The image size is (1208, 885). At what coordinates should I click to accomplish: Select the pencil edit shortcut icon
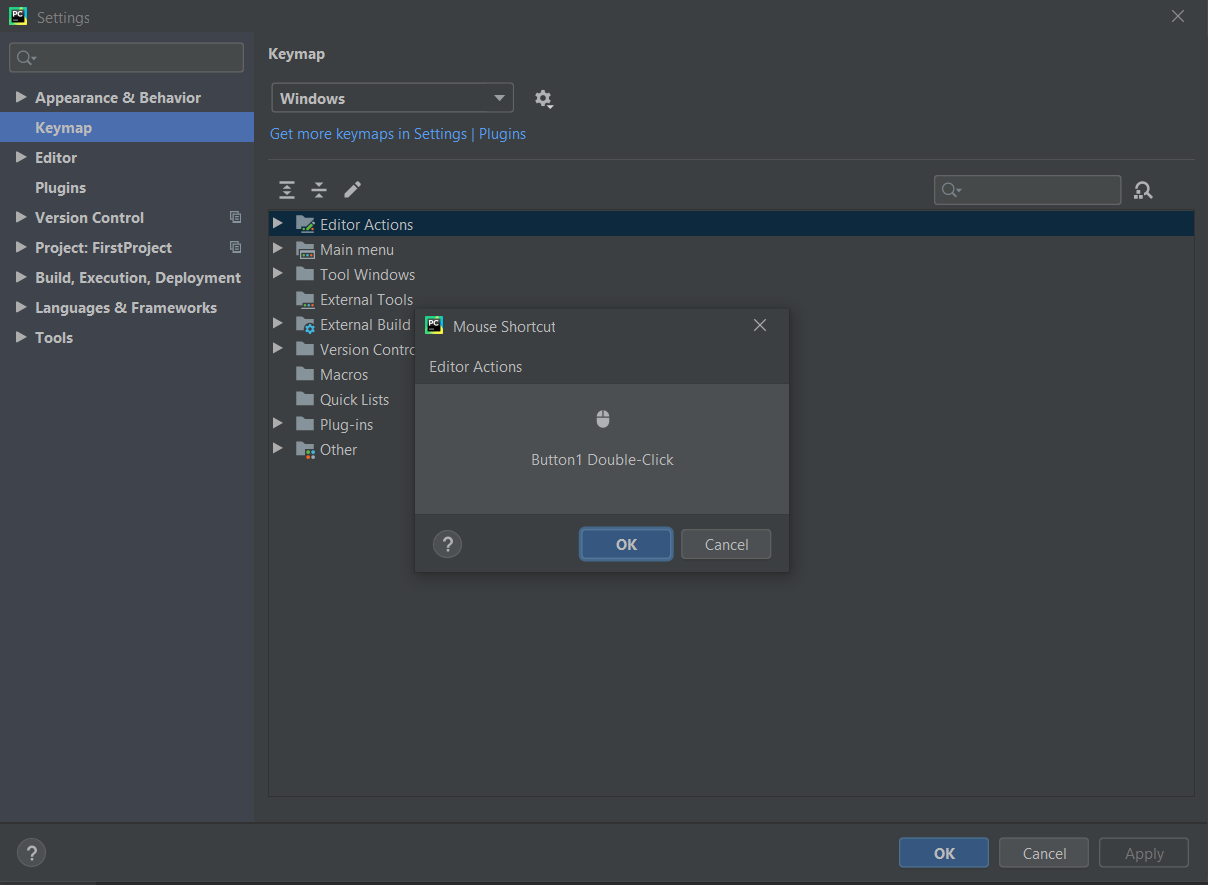[352, 189]
